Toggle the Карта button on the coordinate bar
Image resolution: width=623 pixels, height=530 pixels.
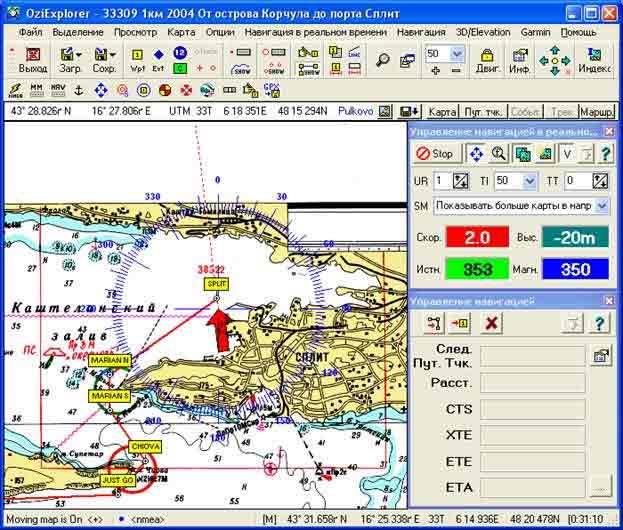coord(442,112)
